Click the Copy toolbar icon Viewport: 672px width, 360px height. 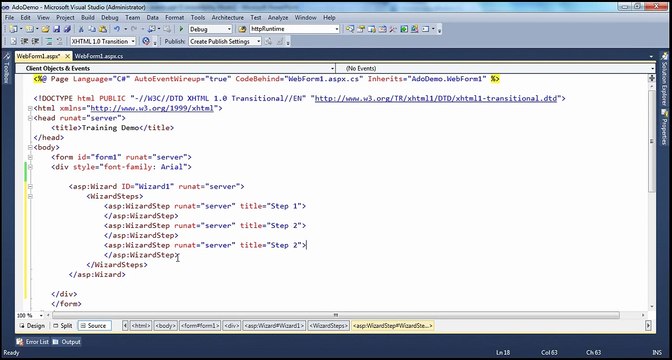click(x=92, y=29)
